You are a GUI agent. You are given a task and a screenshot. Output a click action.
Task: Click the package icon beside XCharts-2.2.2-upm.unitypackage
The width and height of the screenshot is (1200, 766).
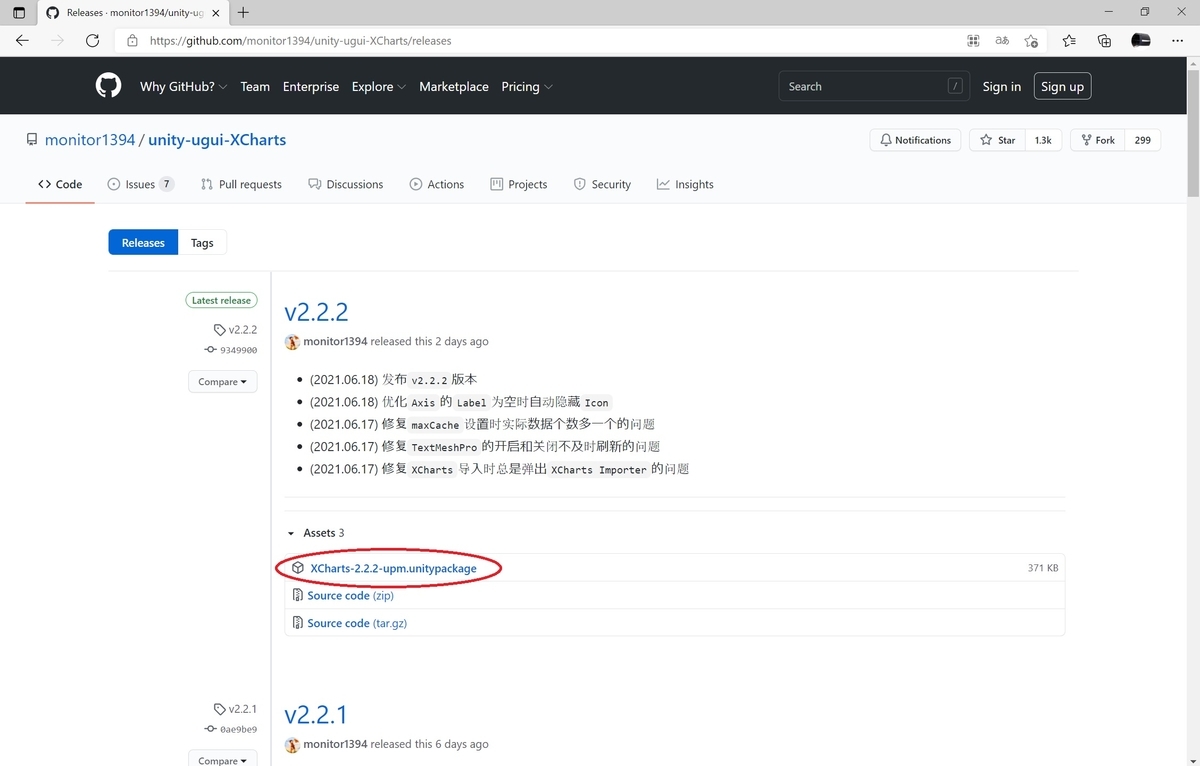pyautogui.click(x=298, y=567)
